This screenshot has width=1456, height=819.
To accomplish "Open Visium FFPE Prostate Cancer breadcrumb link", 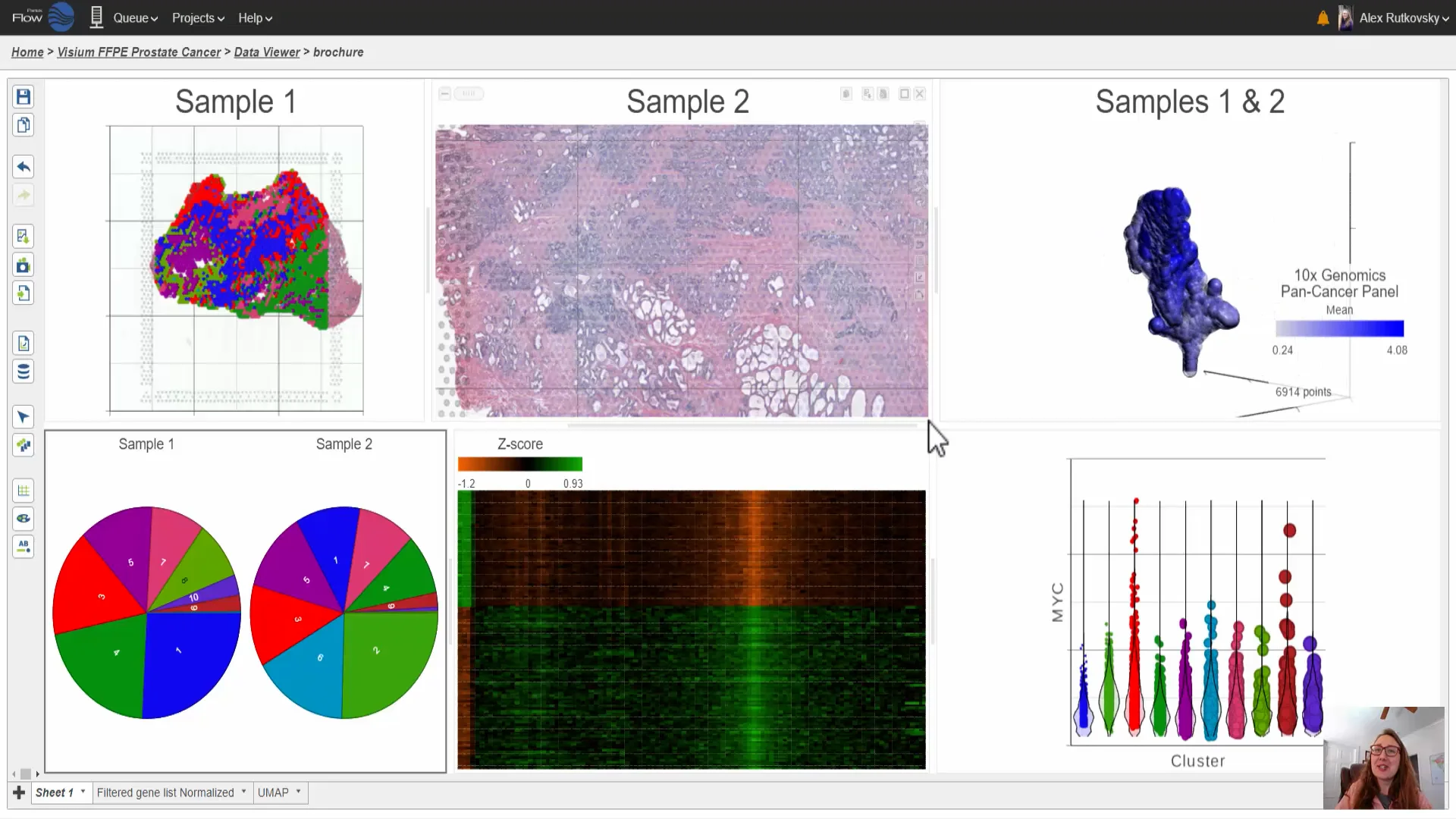I will (139, 52).
